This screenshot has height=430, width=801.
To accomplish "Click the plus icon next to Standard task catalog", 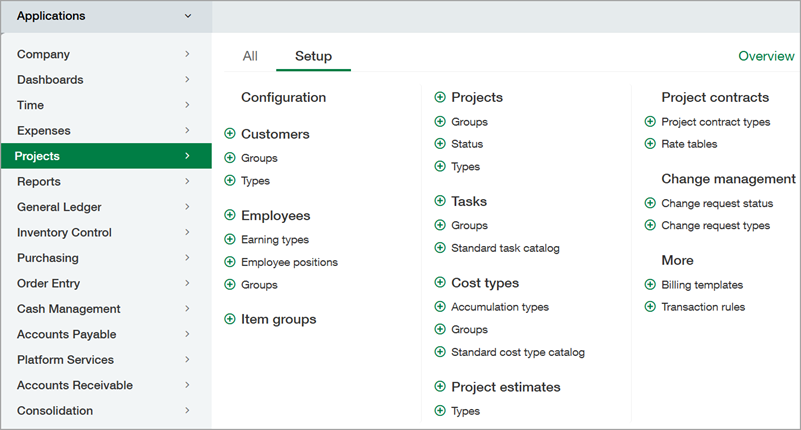I will tap(440, 248).
